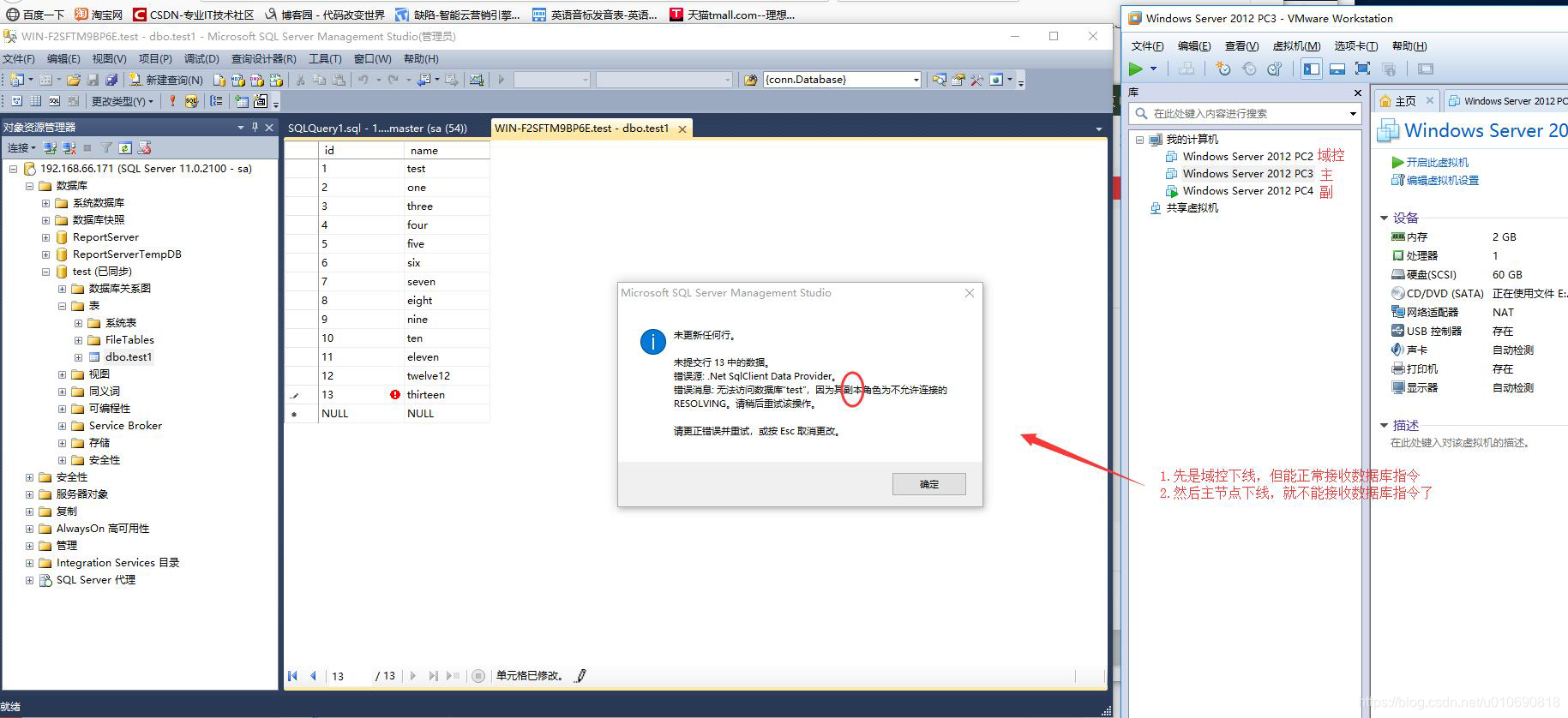This screenshot has height=718, width=1568.
Task: Click 编辑虚拟机设置 link in VMware
Action: pos(1442,180)
